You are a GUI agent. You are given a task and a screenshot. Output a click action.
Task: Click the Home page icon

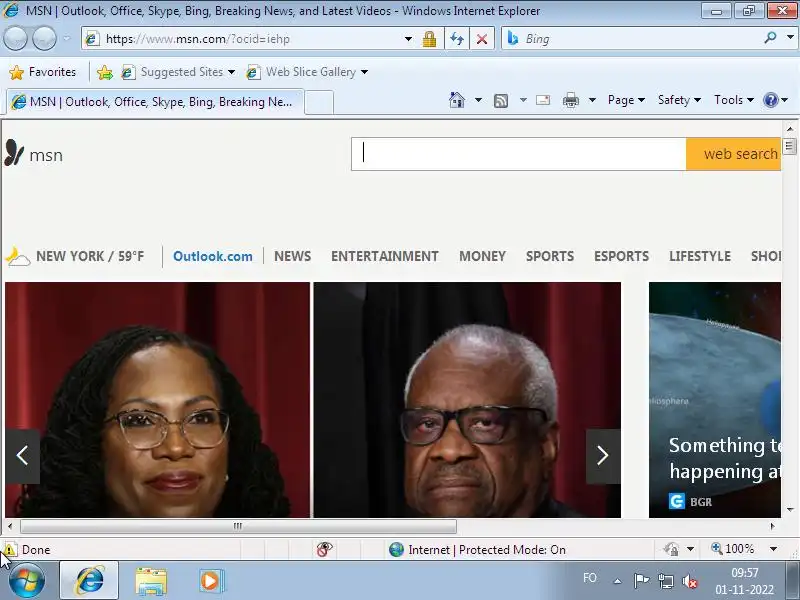click(x=457, y=100)
